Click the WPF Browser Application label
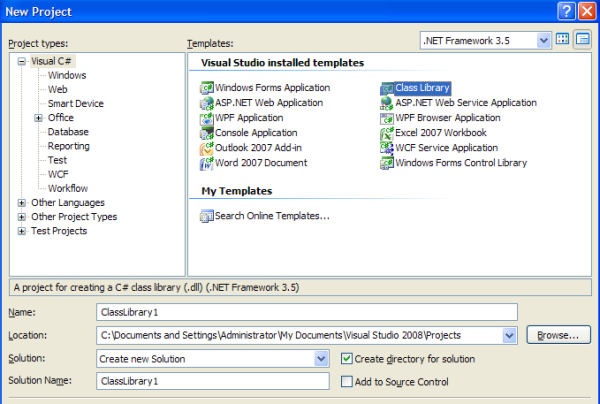 (448, 118)
